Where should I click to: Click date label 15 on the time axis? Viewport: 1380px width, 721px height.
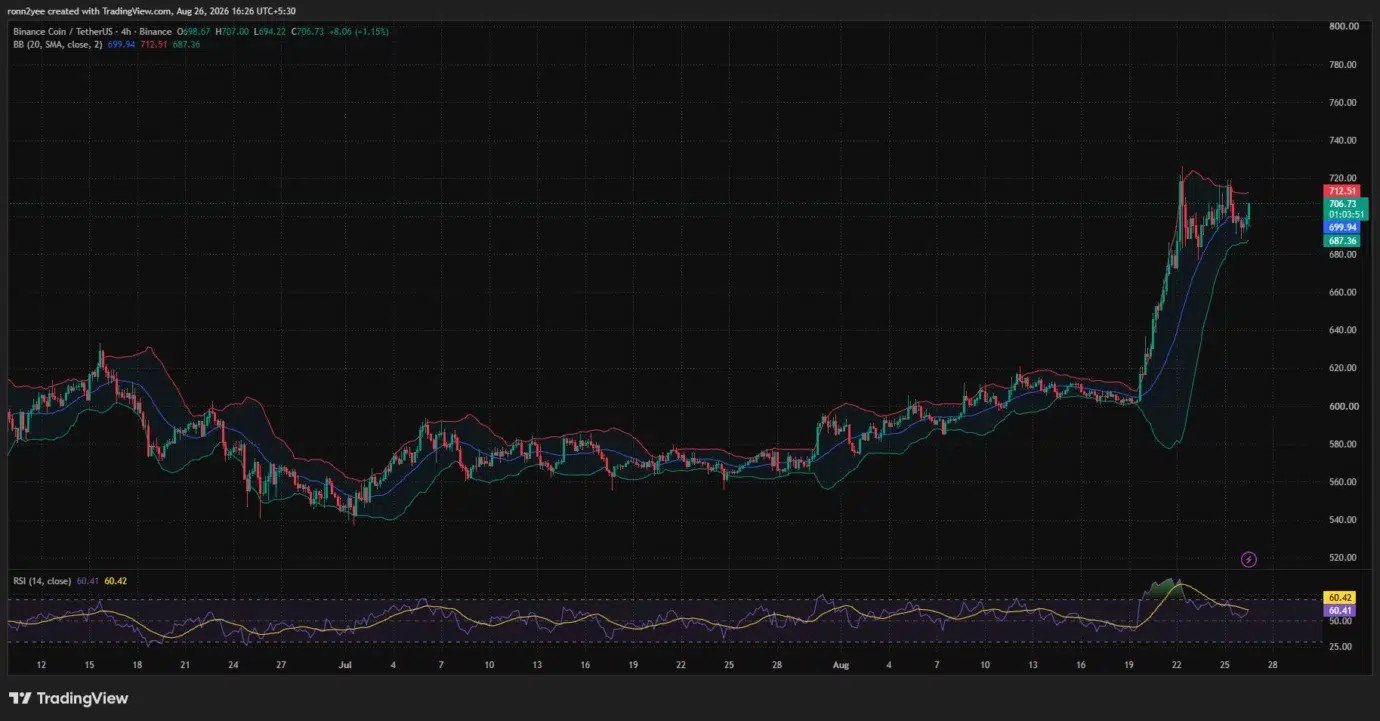click(x=89, y=664)
